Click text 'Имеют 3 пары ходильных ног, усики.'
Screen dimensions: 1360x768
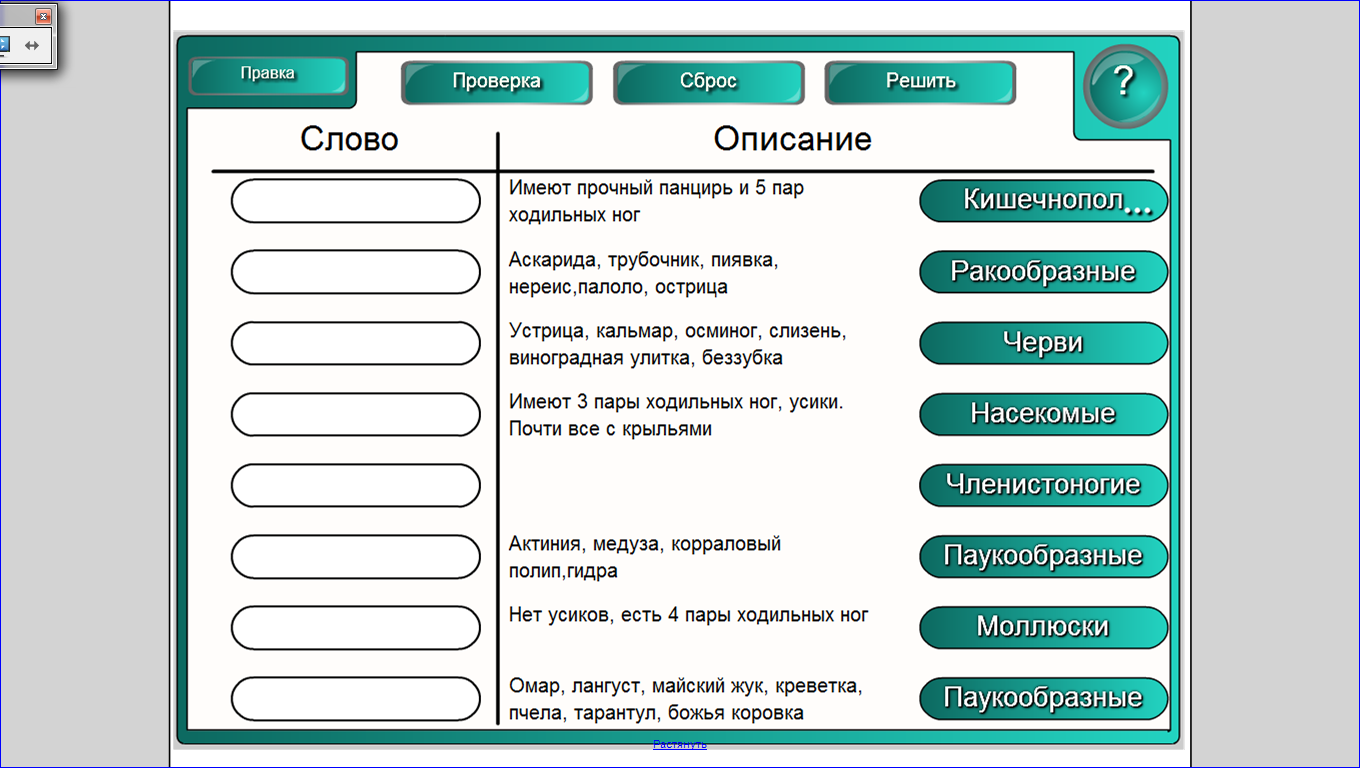click(677, 402)
